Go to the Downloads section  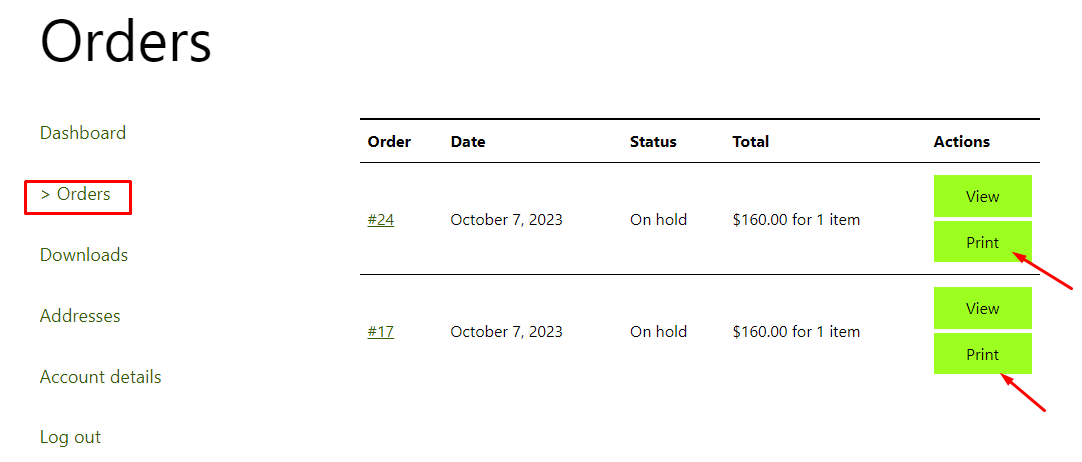84,255
